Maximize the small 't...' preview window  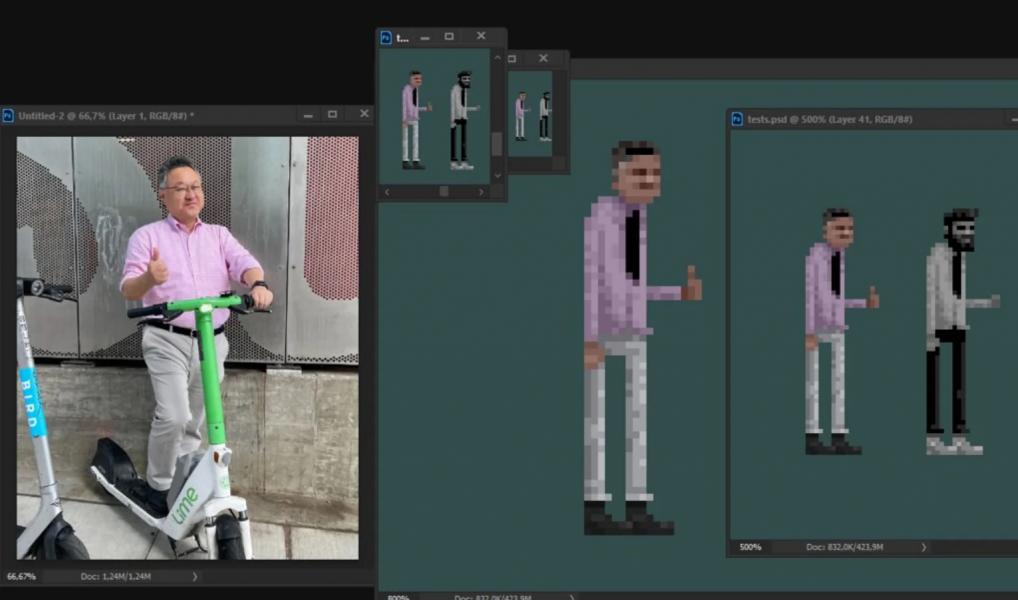(x=449, y=36)
